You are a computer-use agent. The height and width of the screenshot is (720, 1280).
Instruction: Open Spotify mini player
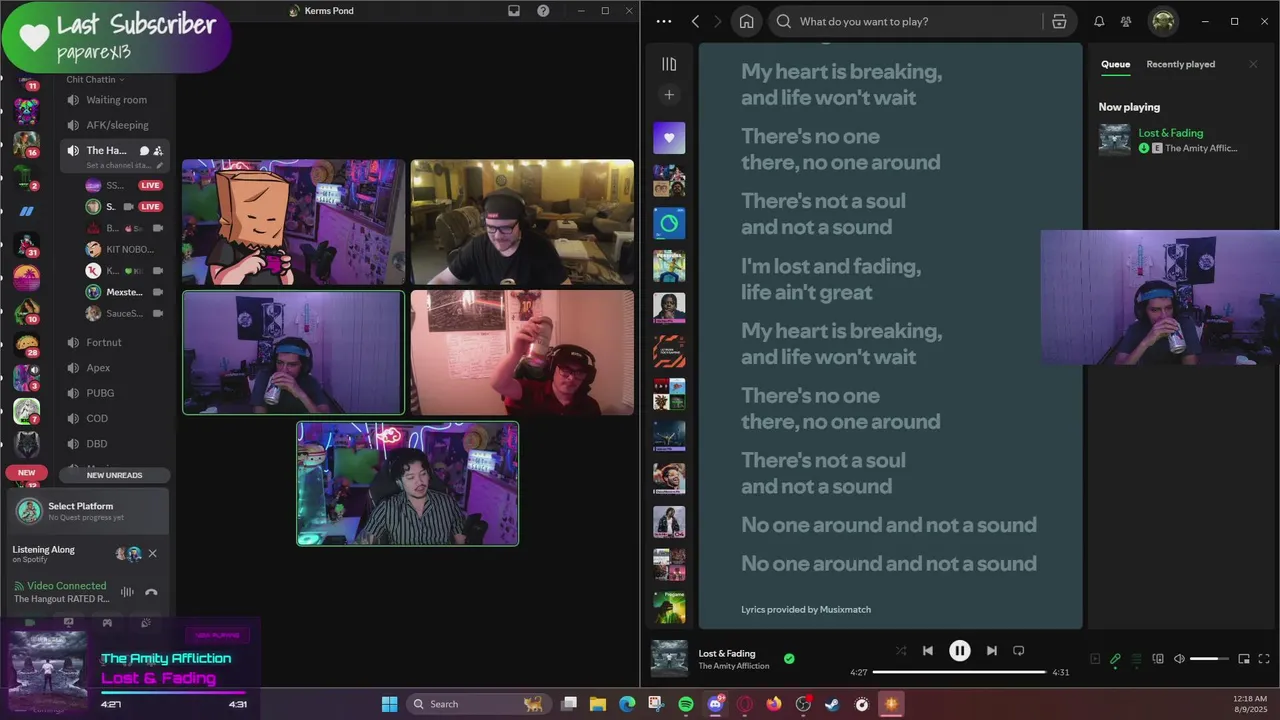pyautogui.click(x=1244, y=659)
